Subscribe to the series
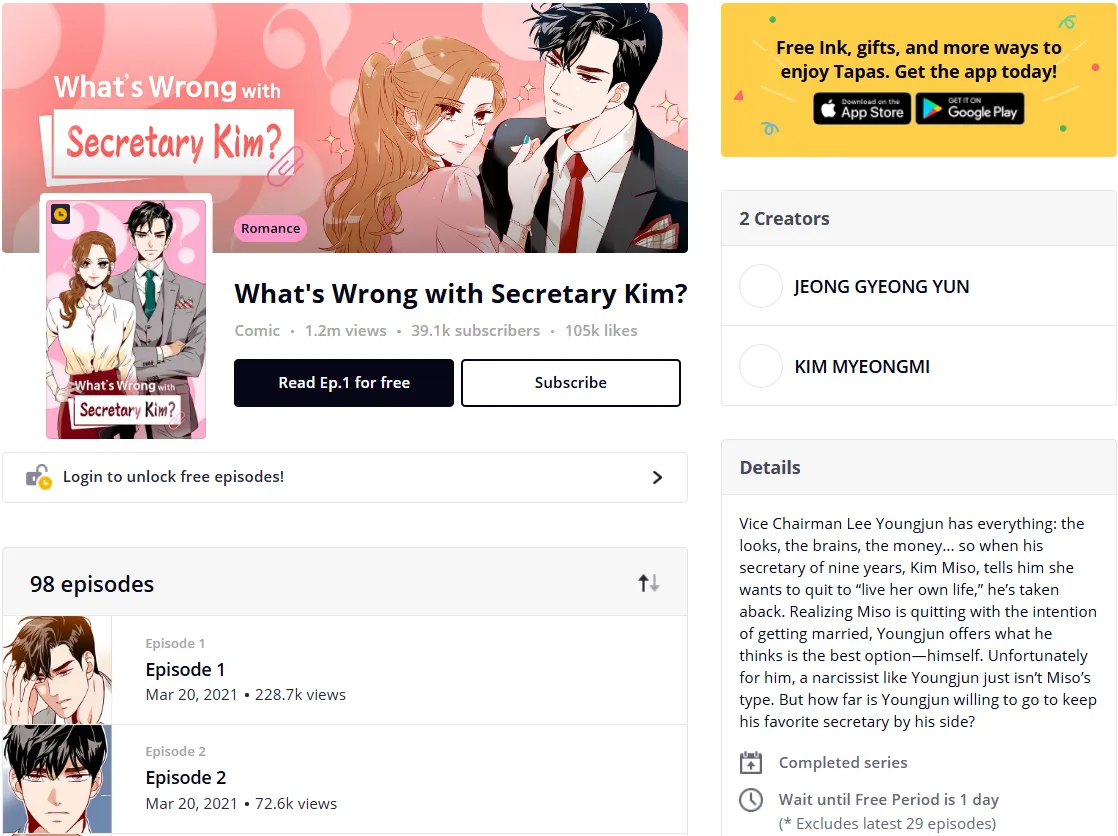Screen dimensions: 1118x836 (571, 383)
